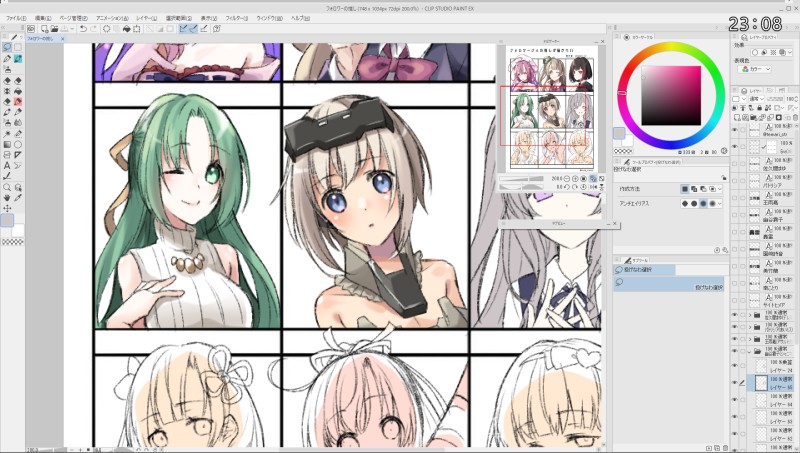Click the New canvas icon in command bar
Image resolution: width=800 pixels, height=453 pixels.
click(44, 29)
